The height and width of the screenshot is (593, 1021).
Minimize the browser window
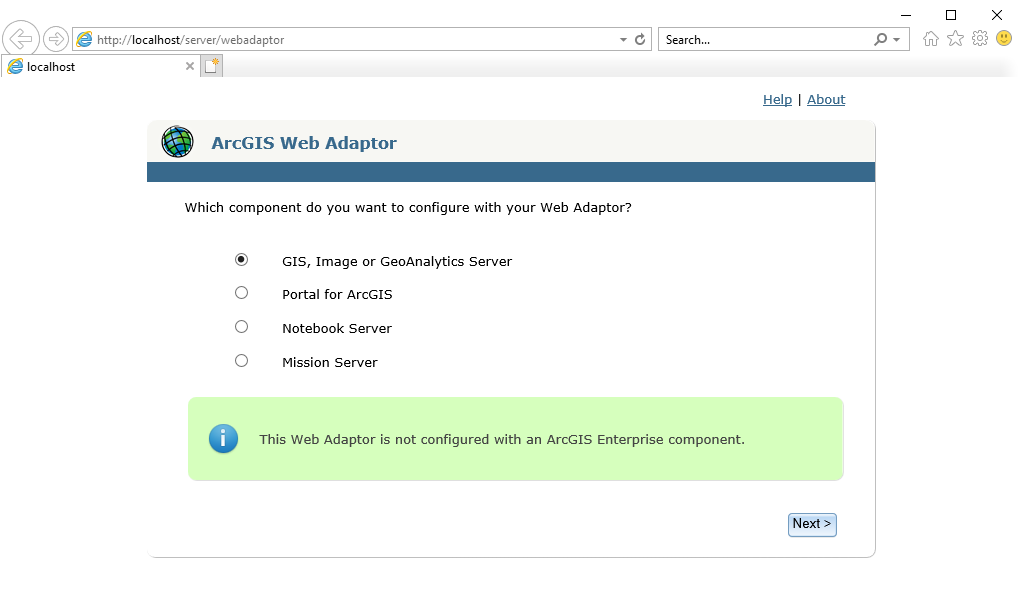pyautogui.click(x=906, y=15)
